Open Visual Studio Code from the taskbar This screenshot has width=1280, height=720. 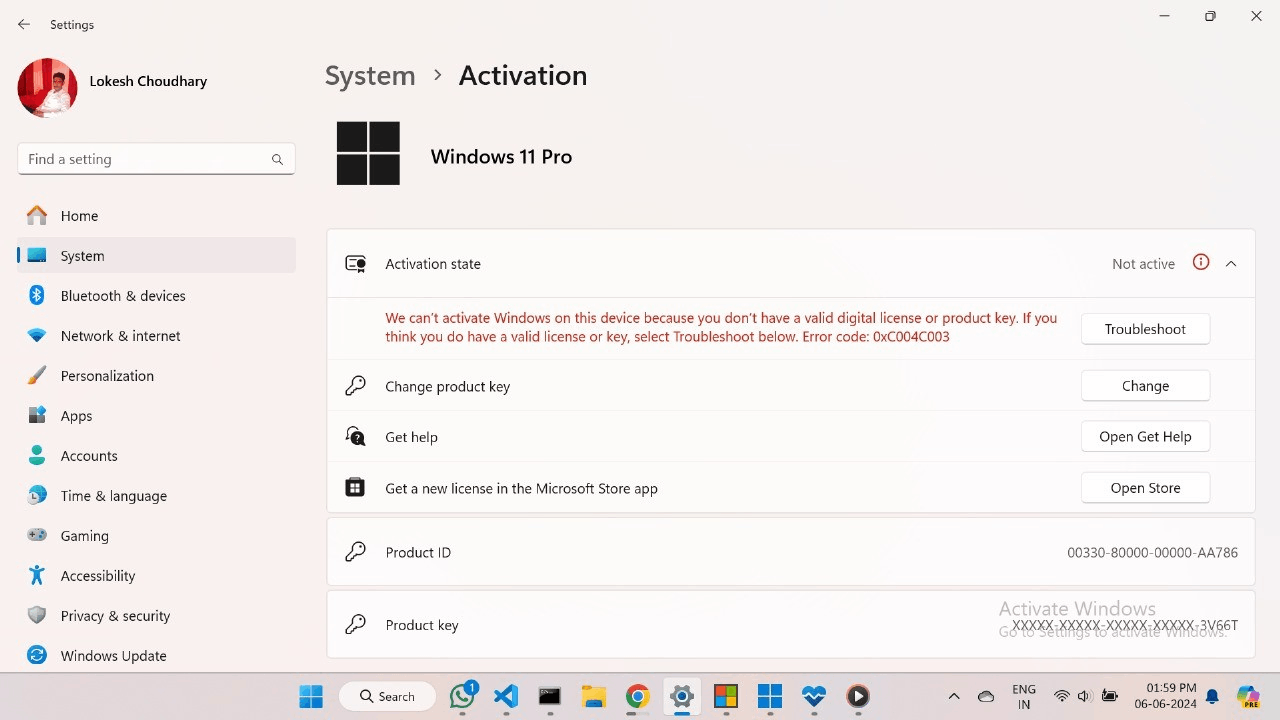[506, 696]
